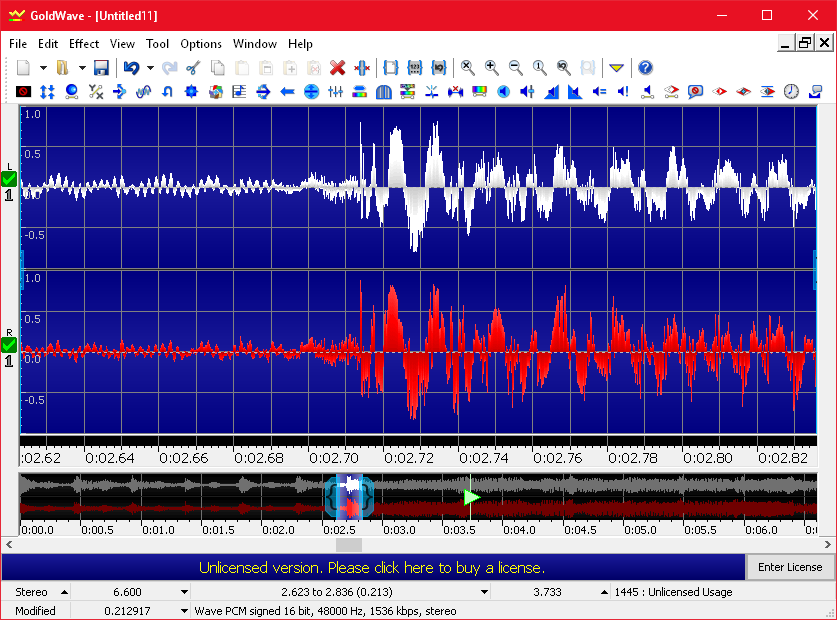Open help with the blue question mark icon
This screenshot has height=620, width=837.
[645, 68]
